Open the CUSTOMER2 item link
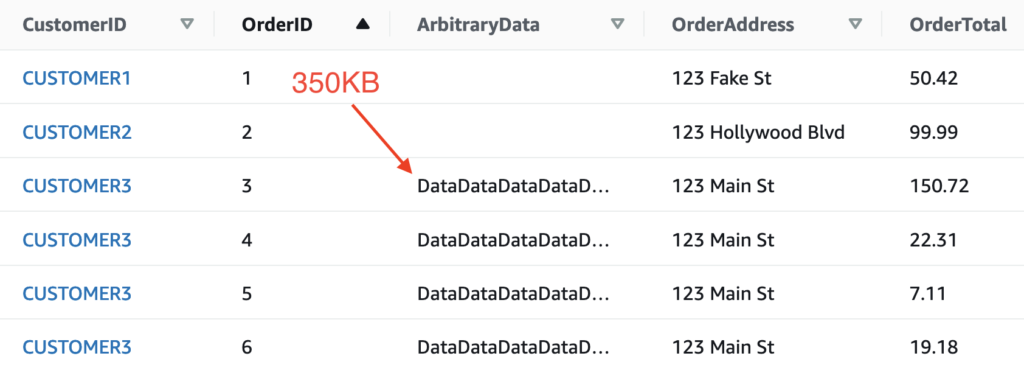This screenshot has width=1024, height=370. 76,132
